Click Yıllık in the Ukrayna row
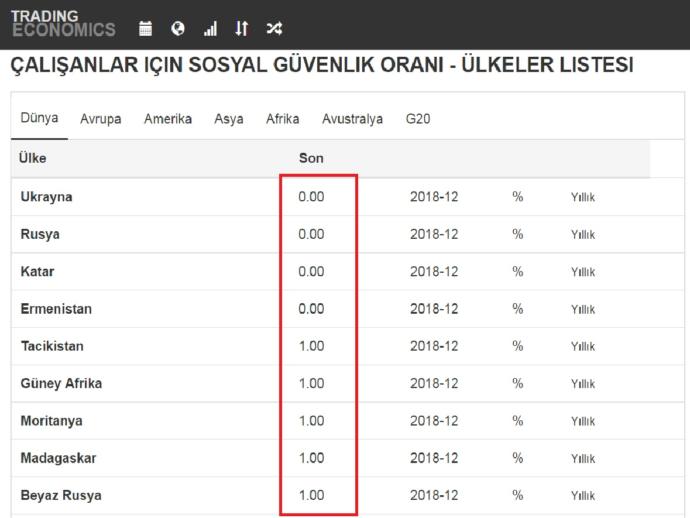Image resolution: width=690 pixels, height=518 pixels. pos(583,197)
